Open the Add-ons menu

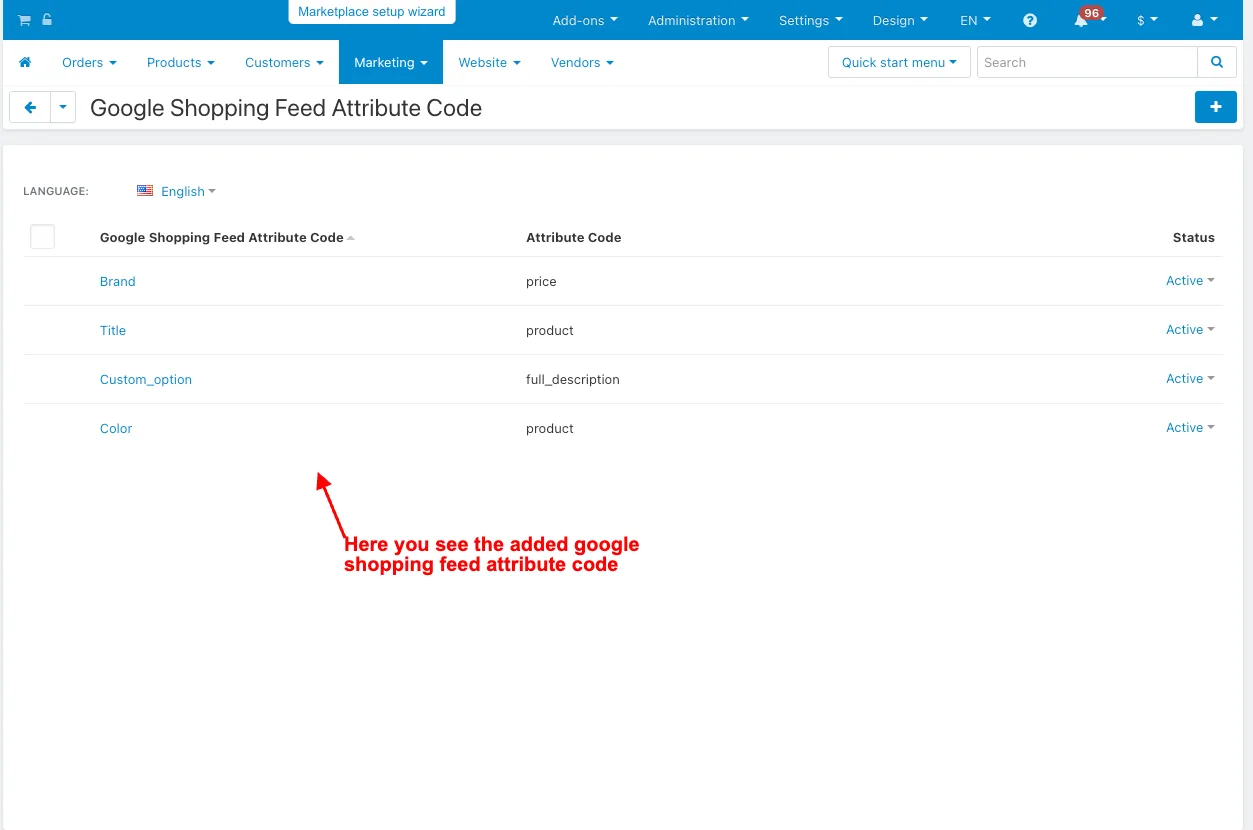(585, 20)
